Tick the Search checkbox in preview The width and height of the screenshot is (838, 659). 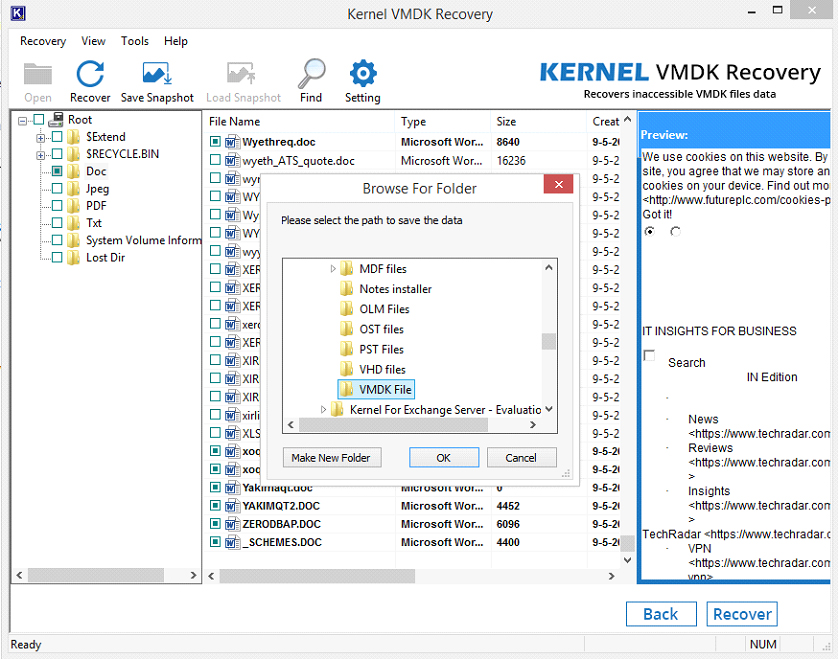coord(649,355)
